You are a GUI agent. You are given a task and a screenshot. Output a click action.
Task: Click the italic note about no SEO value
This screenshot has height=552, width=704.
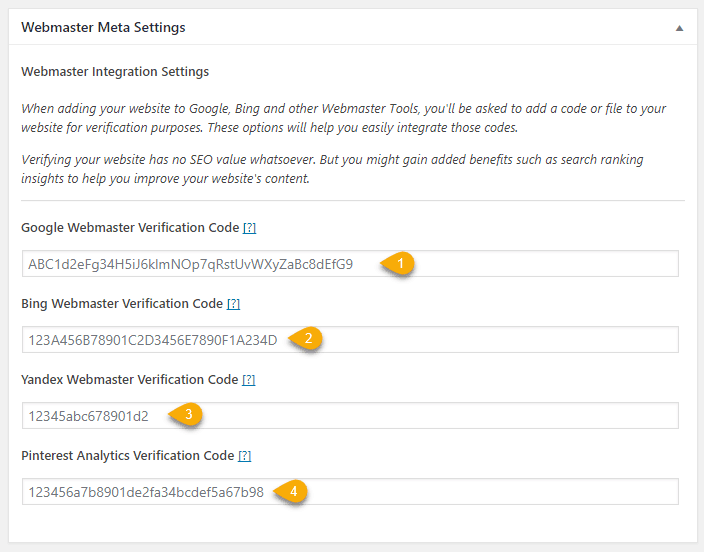[x=332, y=169]
